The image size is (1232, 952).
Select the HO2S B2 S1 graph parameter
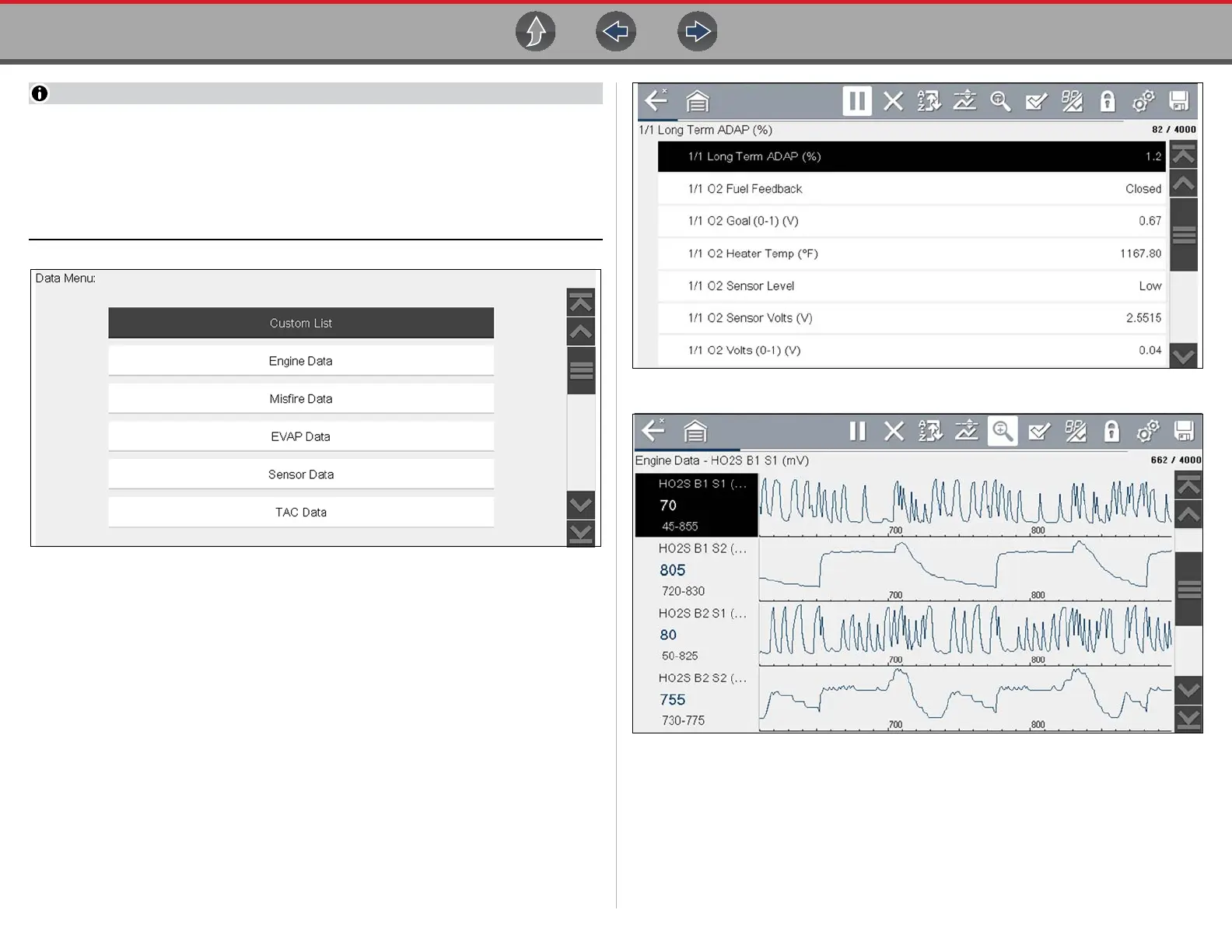coord(697,634)
